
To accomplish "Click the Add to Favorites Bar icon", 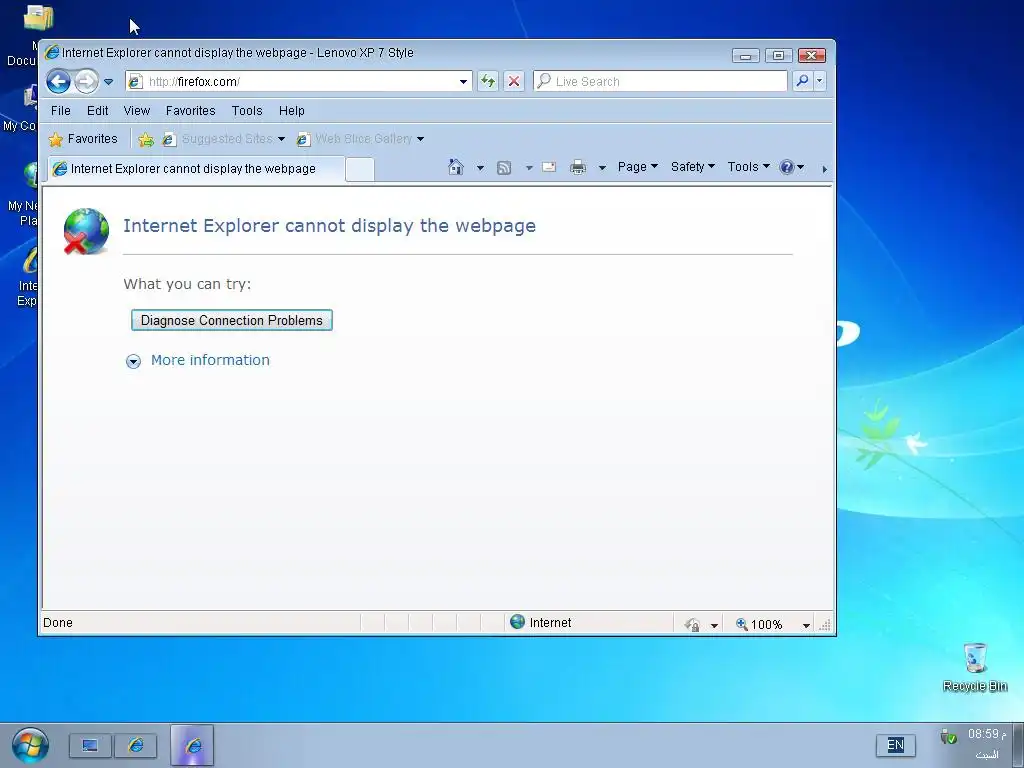I will tap(146, 139).
